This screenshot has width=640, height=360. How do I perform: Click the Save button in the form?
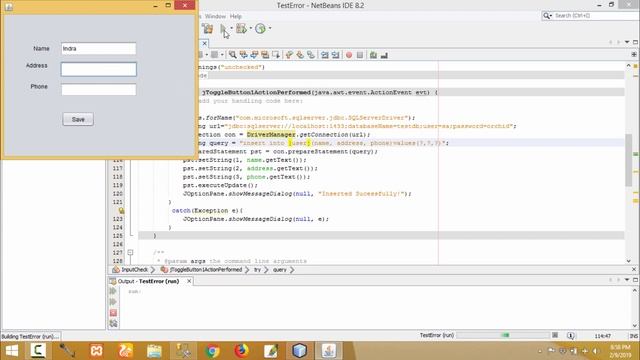78,119
